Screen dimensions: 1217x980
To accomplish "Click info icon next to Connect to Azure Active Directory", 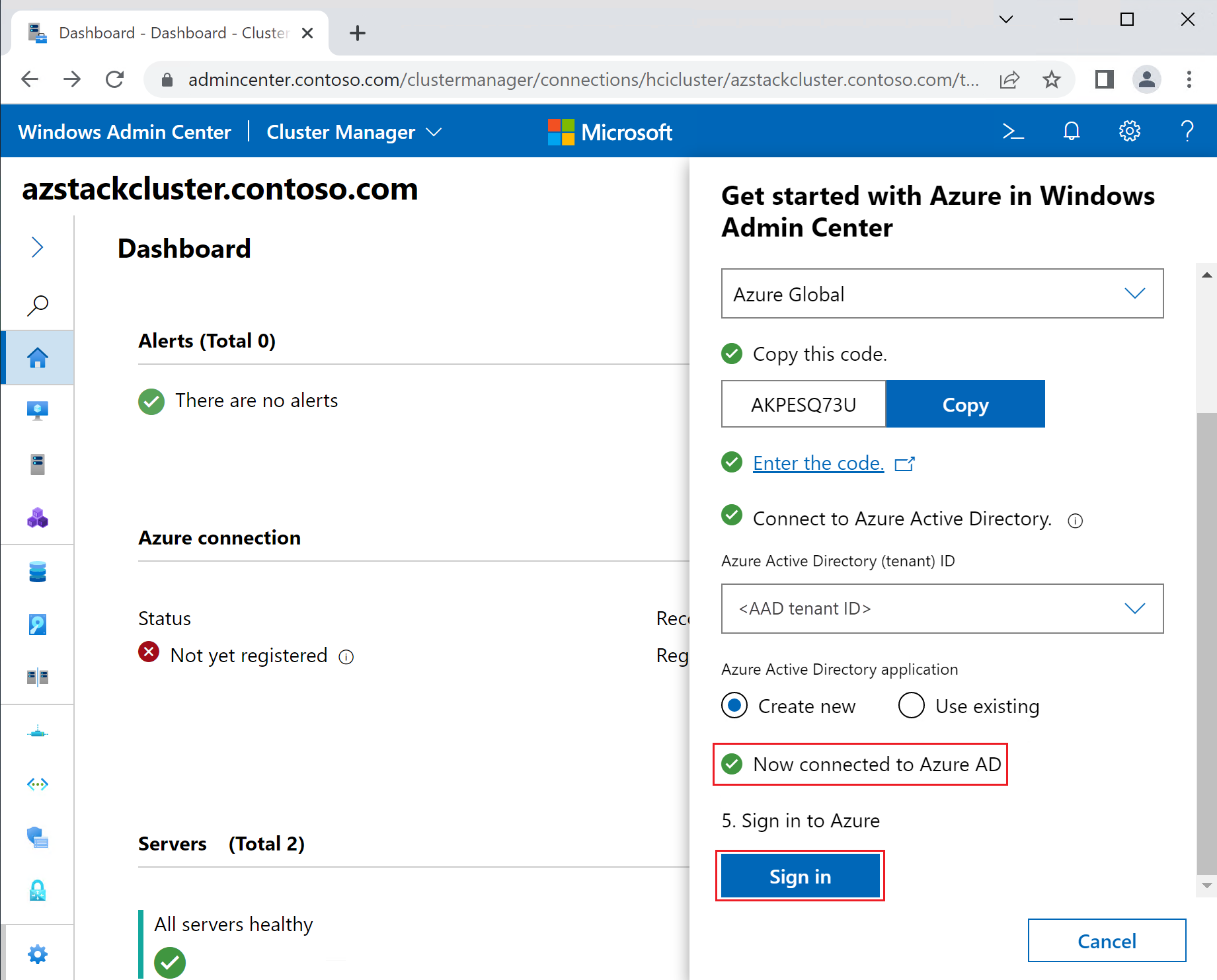I will [x=1076, y=521].
